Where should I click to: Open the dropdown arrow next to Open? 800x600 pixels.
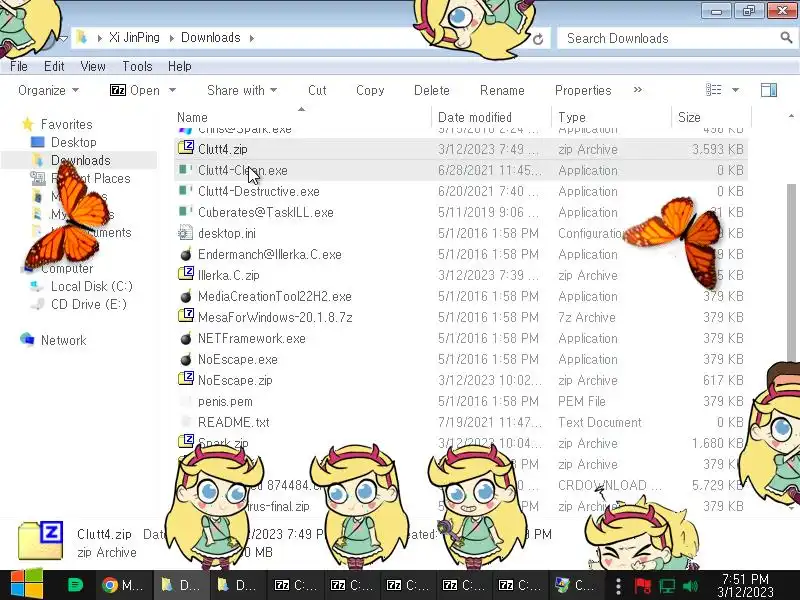coord(172,90)
